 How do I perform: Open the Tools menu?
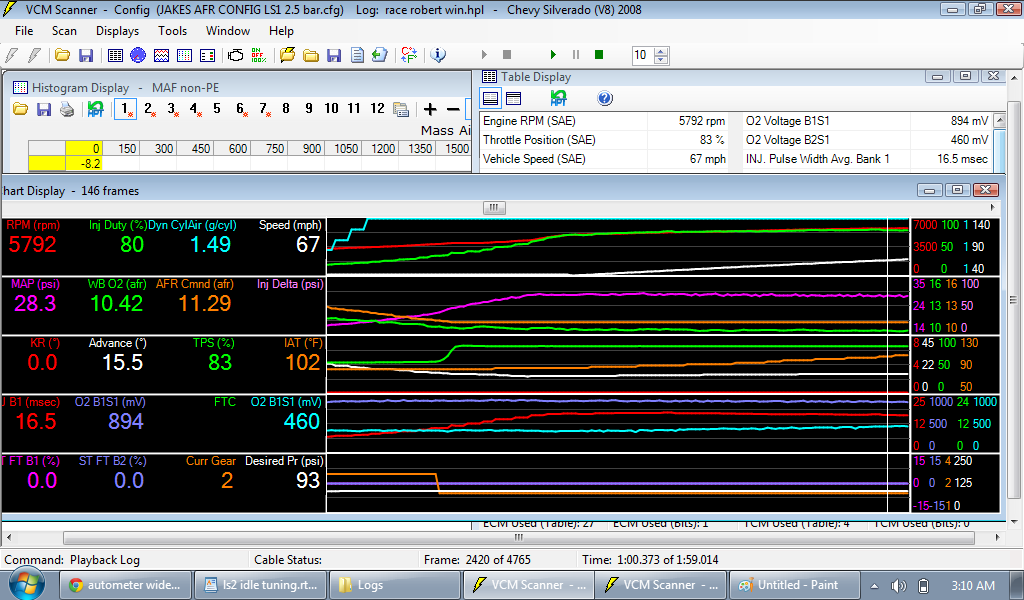pyautogui.click(x=172, y=31)
